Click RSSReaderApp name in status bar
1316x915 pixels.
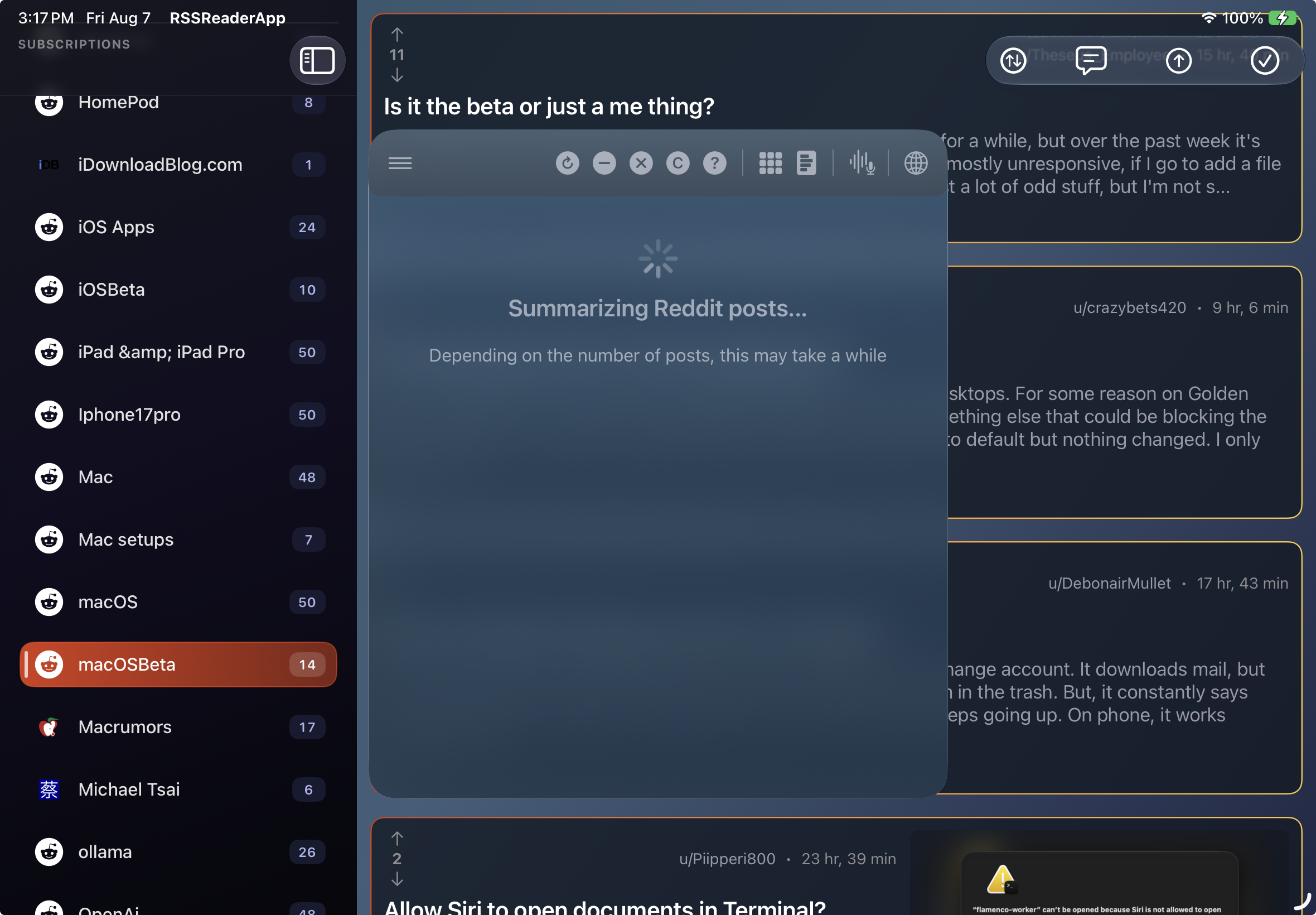228,18
